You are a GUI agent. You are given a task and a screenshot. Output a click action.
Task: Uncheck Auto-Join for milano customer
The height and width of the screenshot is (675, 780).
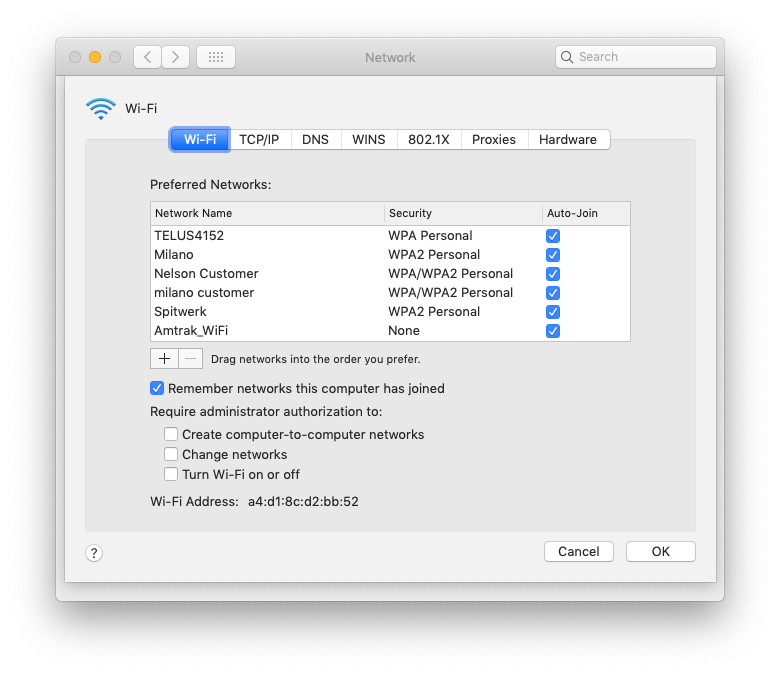tap(553, 292)
